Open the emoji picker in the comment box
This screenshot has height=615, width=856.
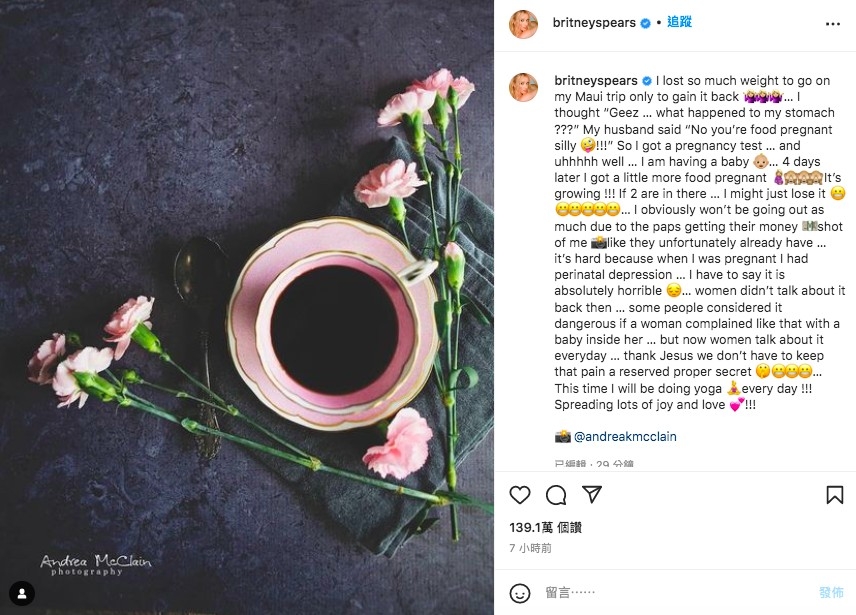click(x=520, y=593)
